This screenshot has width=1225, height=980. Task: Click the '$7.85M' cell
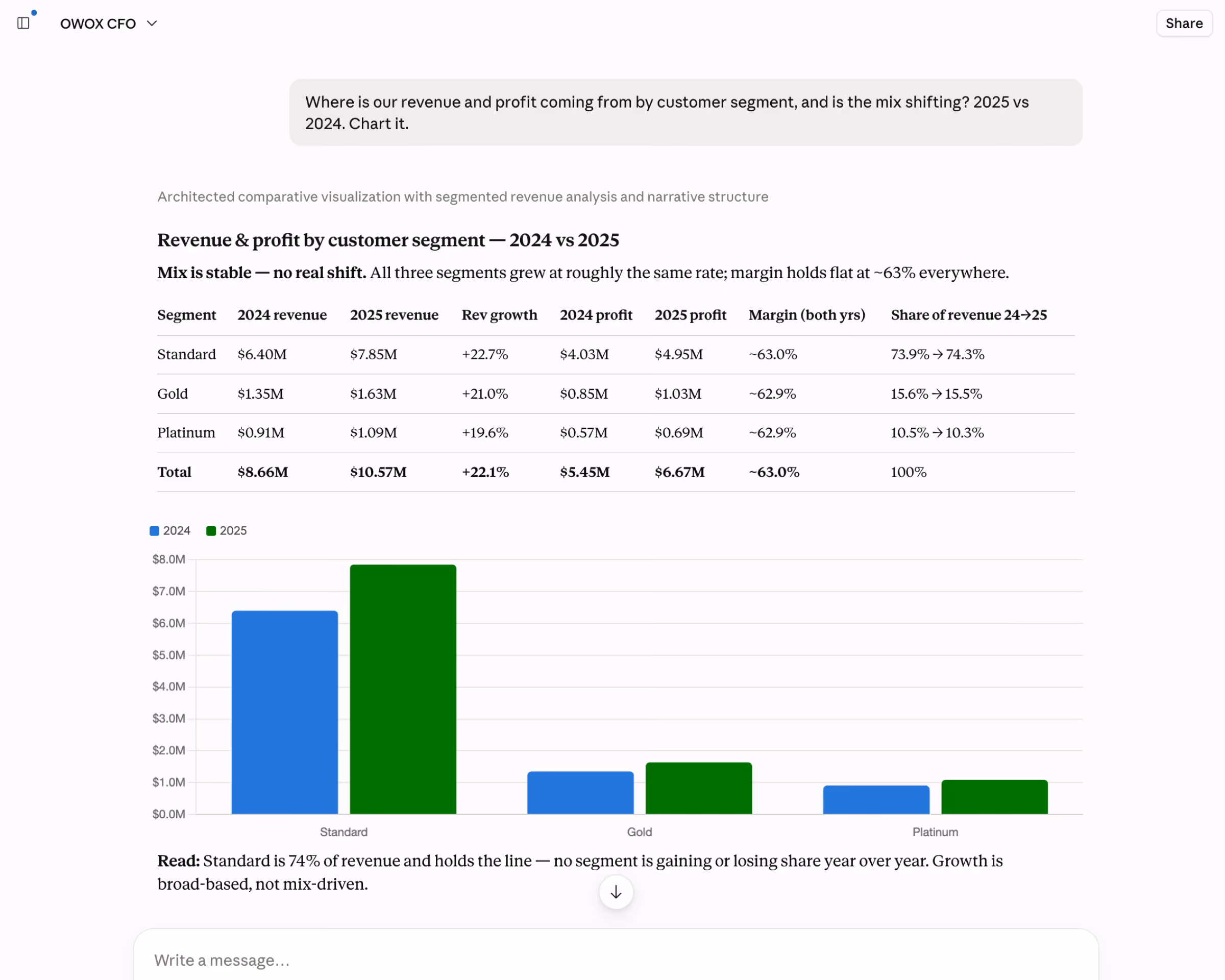[x=373, y=355]
